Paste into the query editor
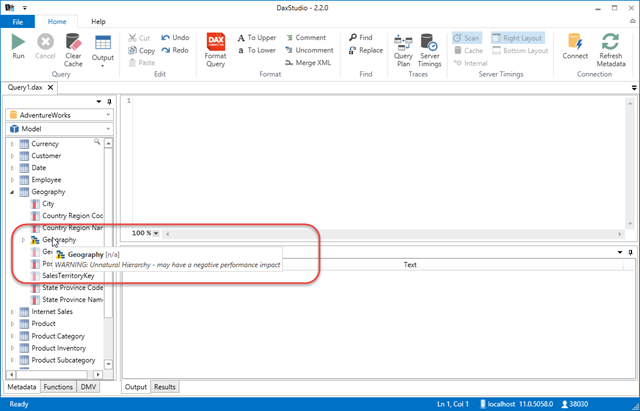 click(141, 63)
